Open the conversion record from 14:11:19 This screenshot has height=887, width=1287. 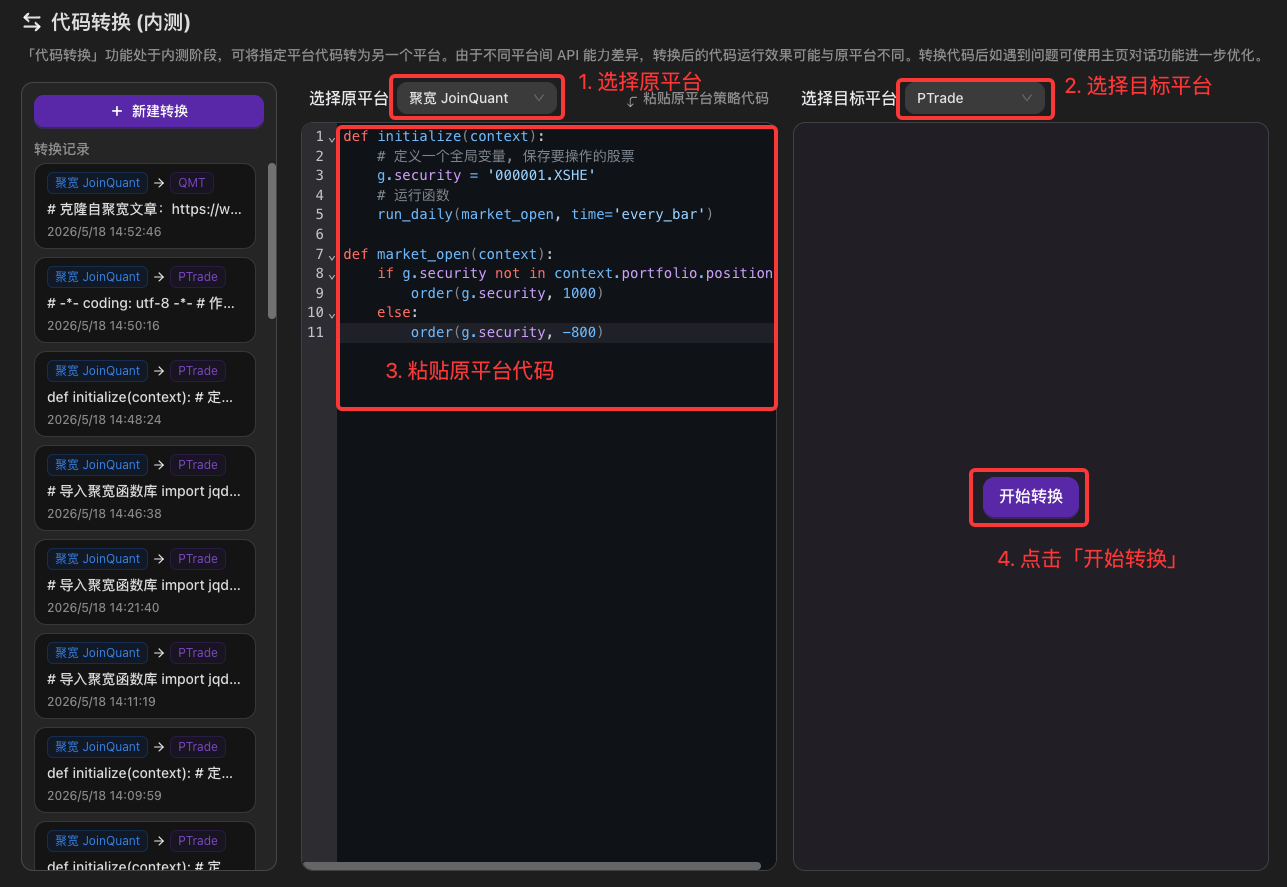(x=145, y=675)
